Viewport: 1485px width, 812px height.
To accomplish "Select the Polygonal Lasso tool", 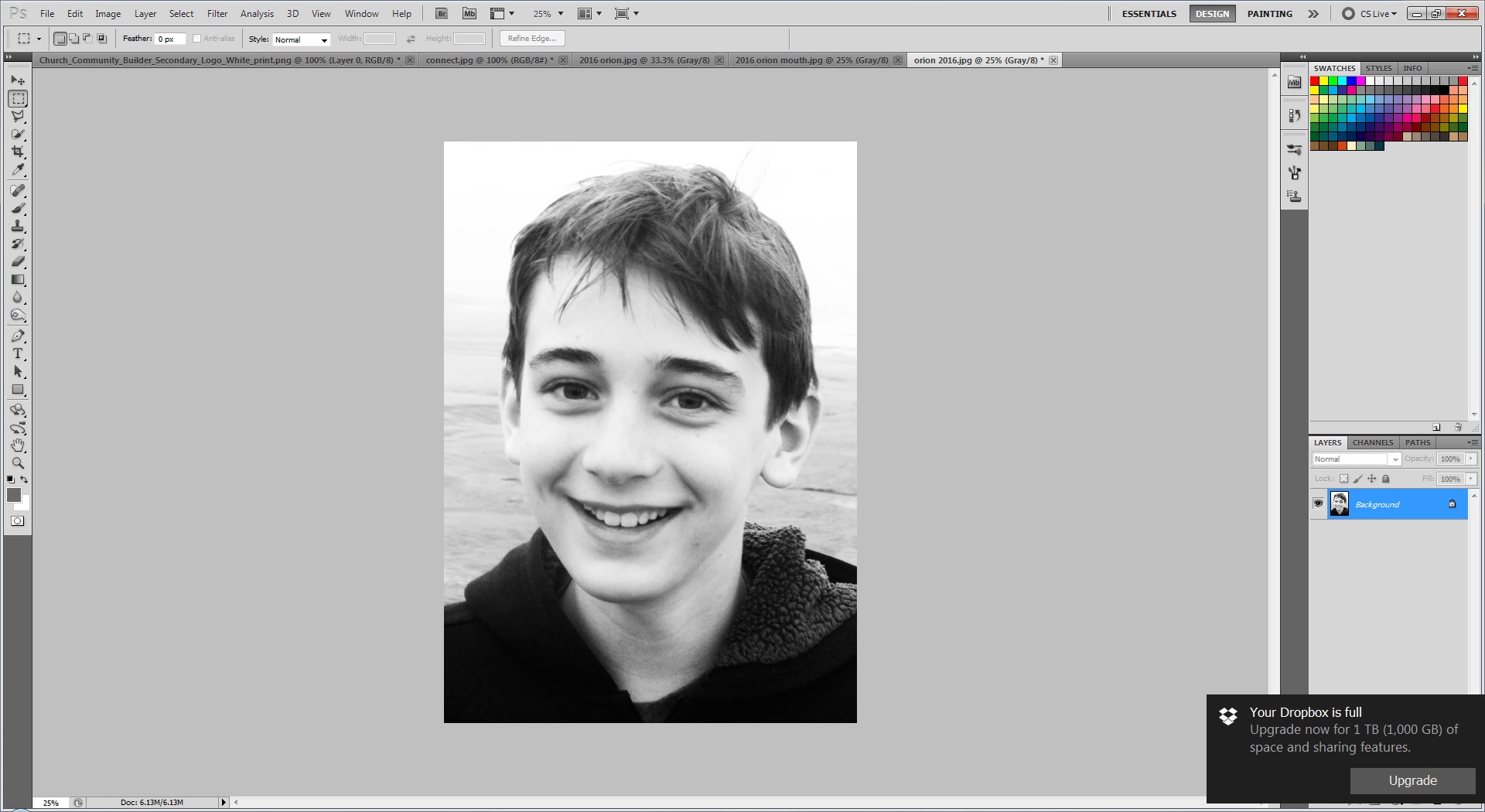I will click(18, 117).
